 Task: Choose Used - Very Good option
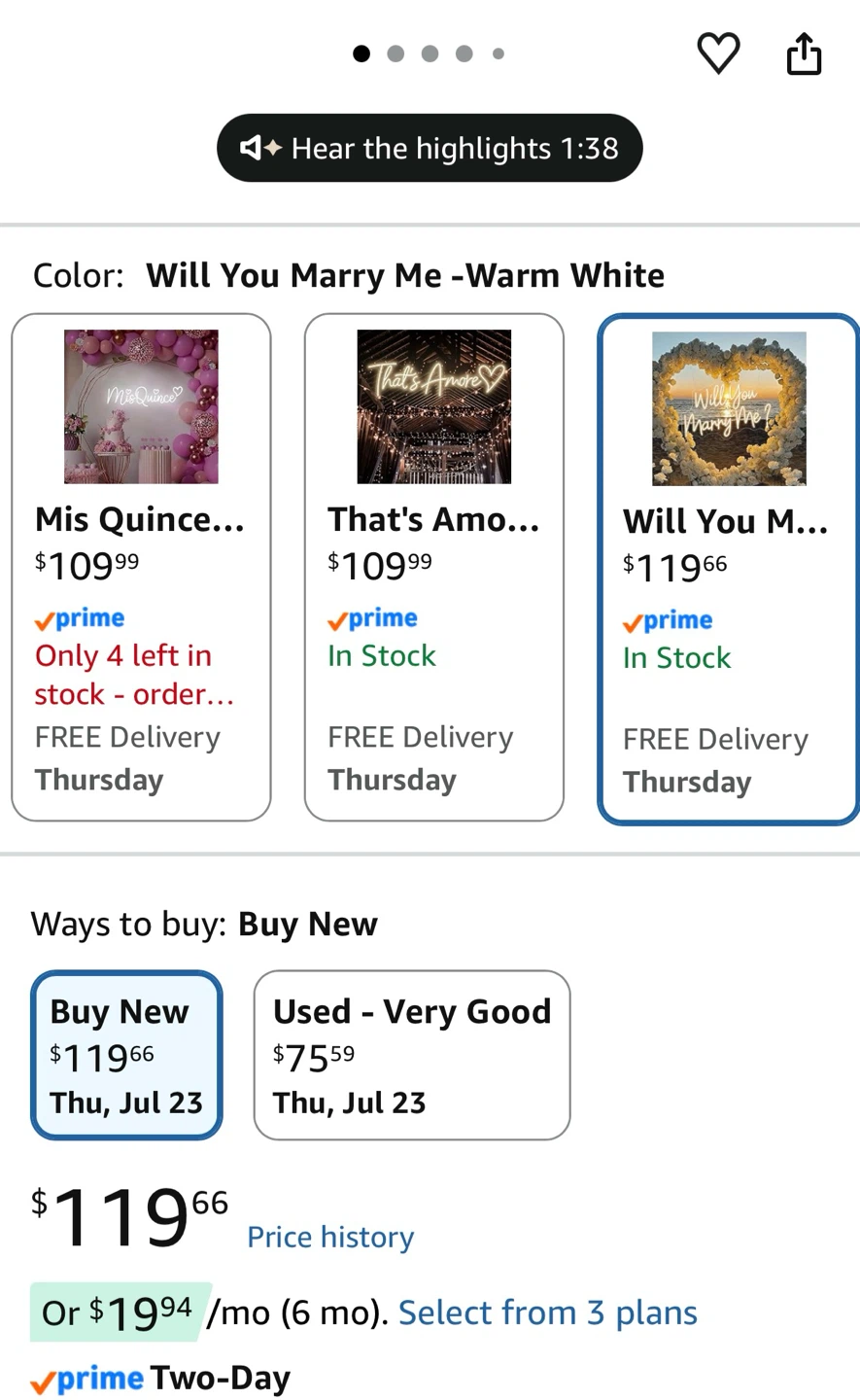[412, 1055]
